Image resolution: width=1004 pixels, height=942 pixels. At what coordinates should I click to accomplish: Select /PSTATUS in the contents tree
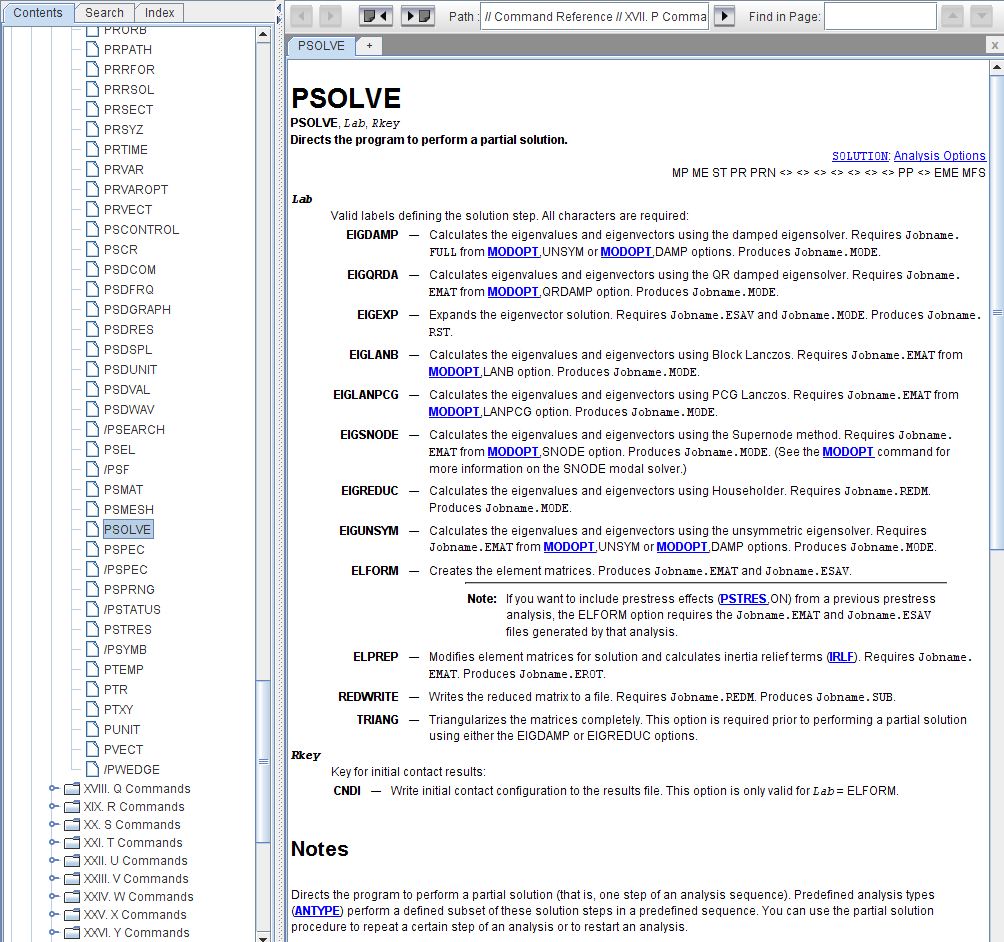coord(133,610)
